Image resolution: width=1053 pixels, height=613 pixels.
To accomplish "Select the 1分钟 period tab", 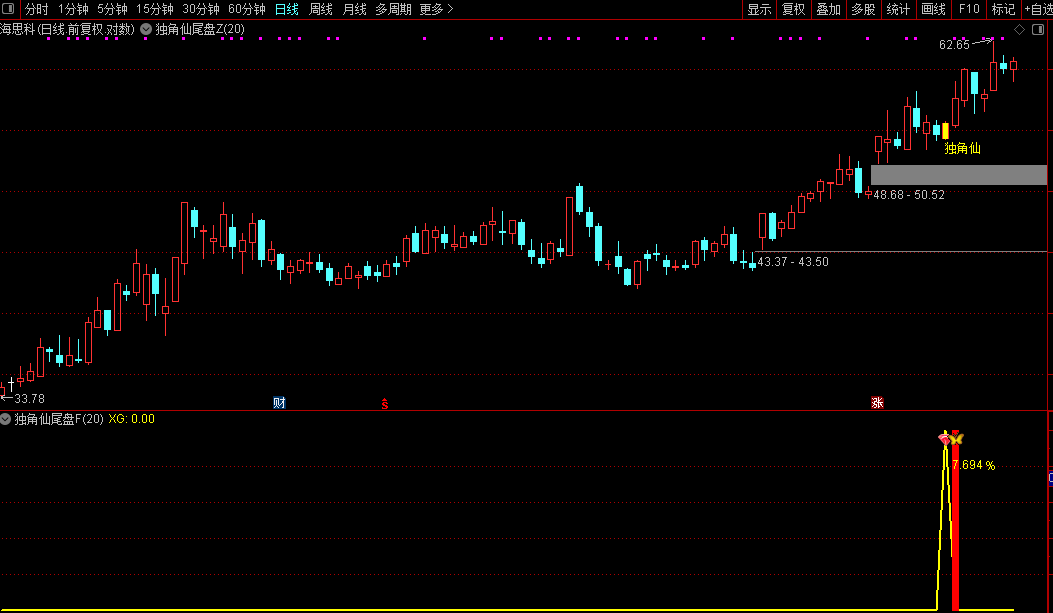I will click(x=73, y=9).
